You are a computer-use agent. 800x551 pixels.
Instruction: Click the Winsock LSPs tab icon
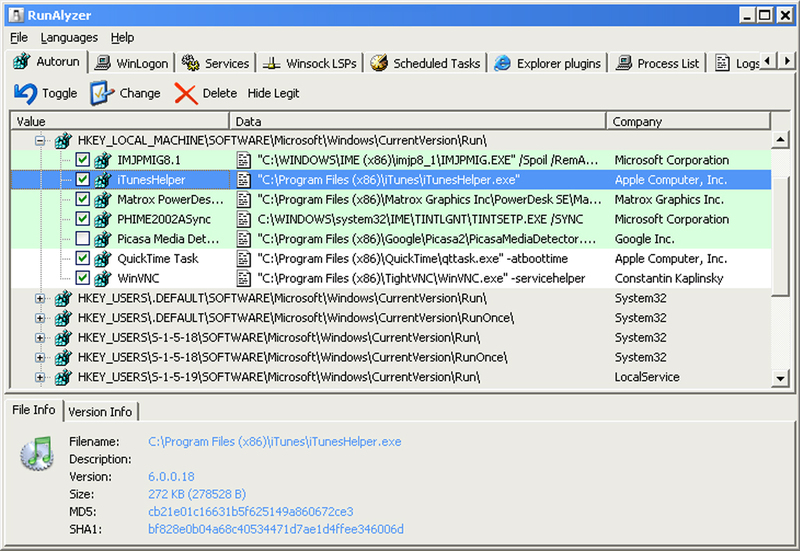271,63
